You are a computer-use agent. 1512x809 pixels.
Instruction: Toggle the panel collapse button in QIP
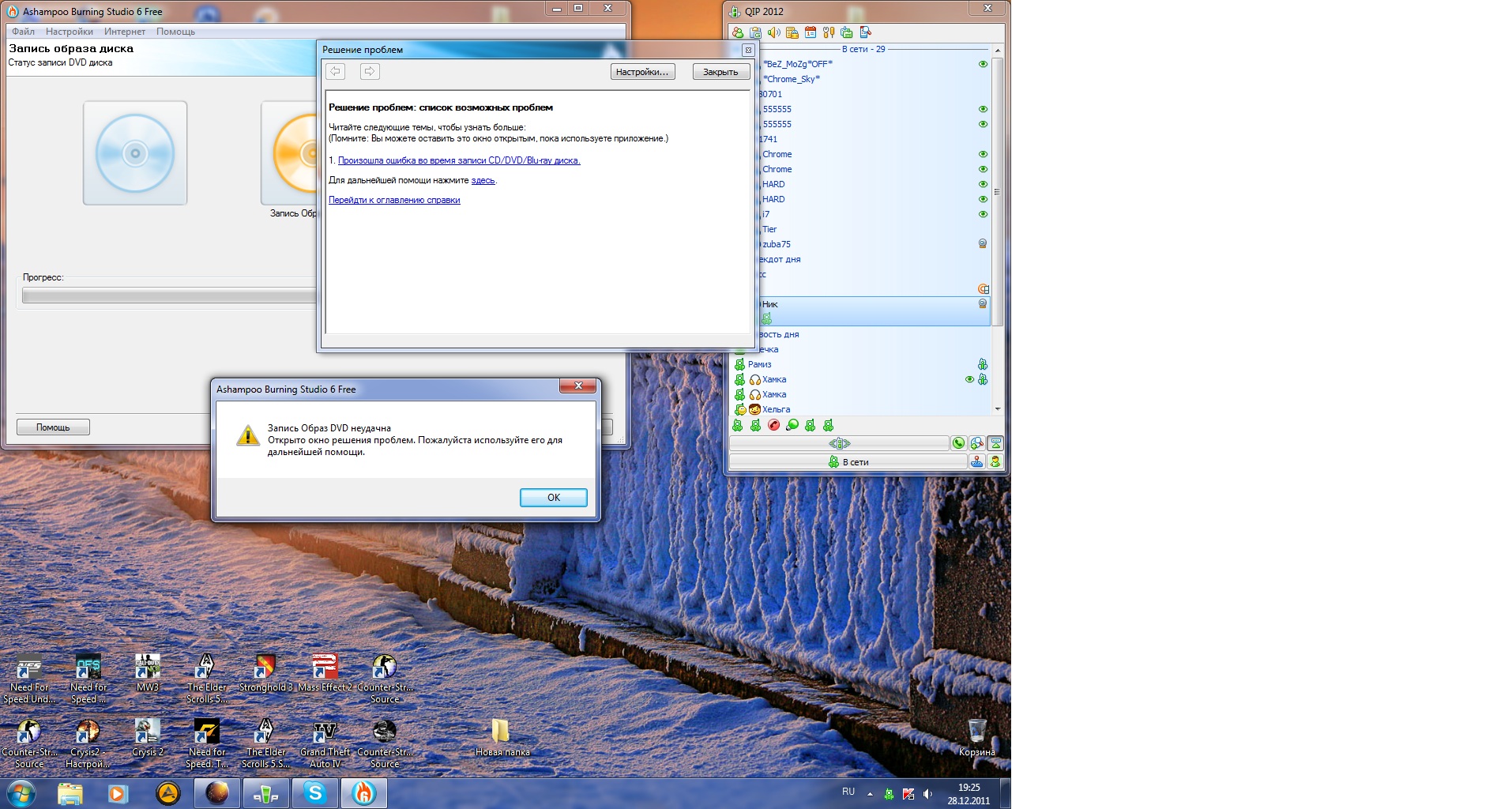click(995, 443)
